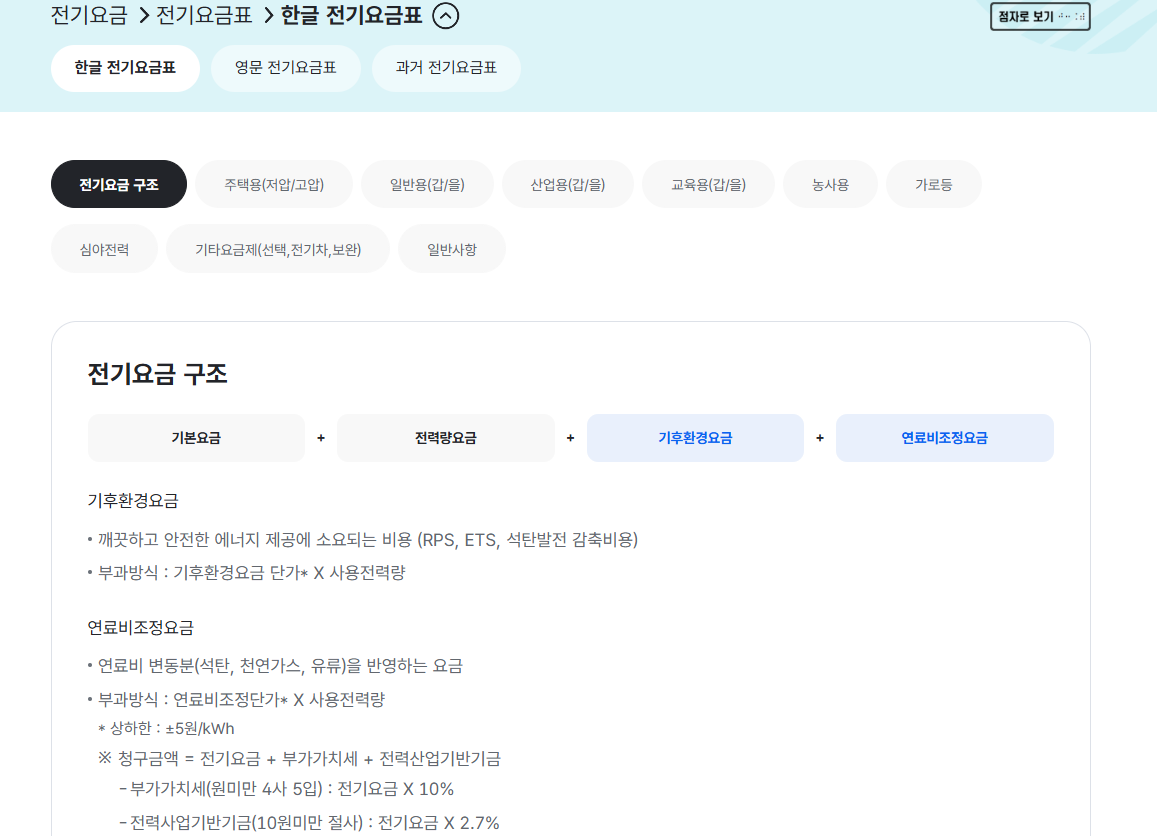
Task: Click the 기후환경요금 structure box
Action: pyautogui.click(x=695, y=438)
